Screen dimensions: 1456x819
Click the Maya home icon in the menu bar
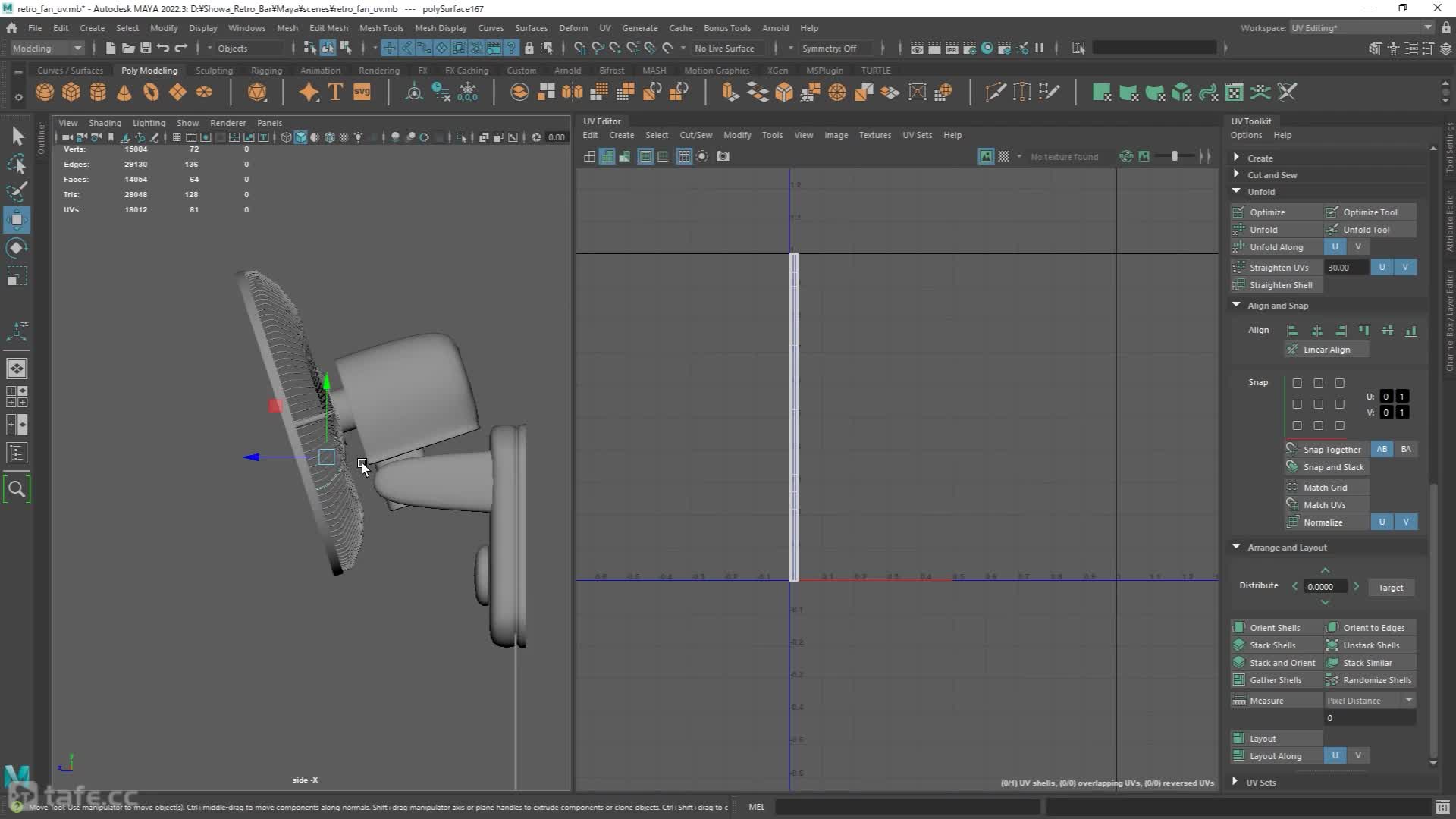(11, 28)
